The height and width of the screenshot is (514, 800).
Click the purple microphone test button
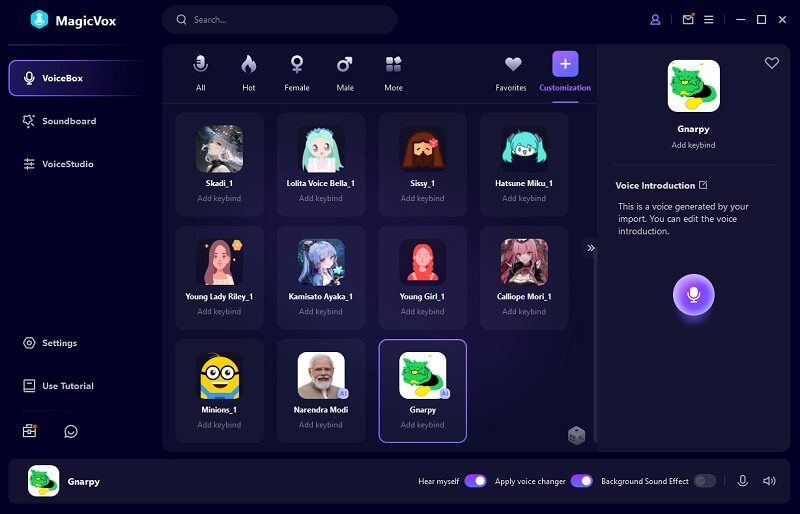point(693,294)
